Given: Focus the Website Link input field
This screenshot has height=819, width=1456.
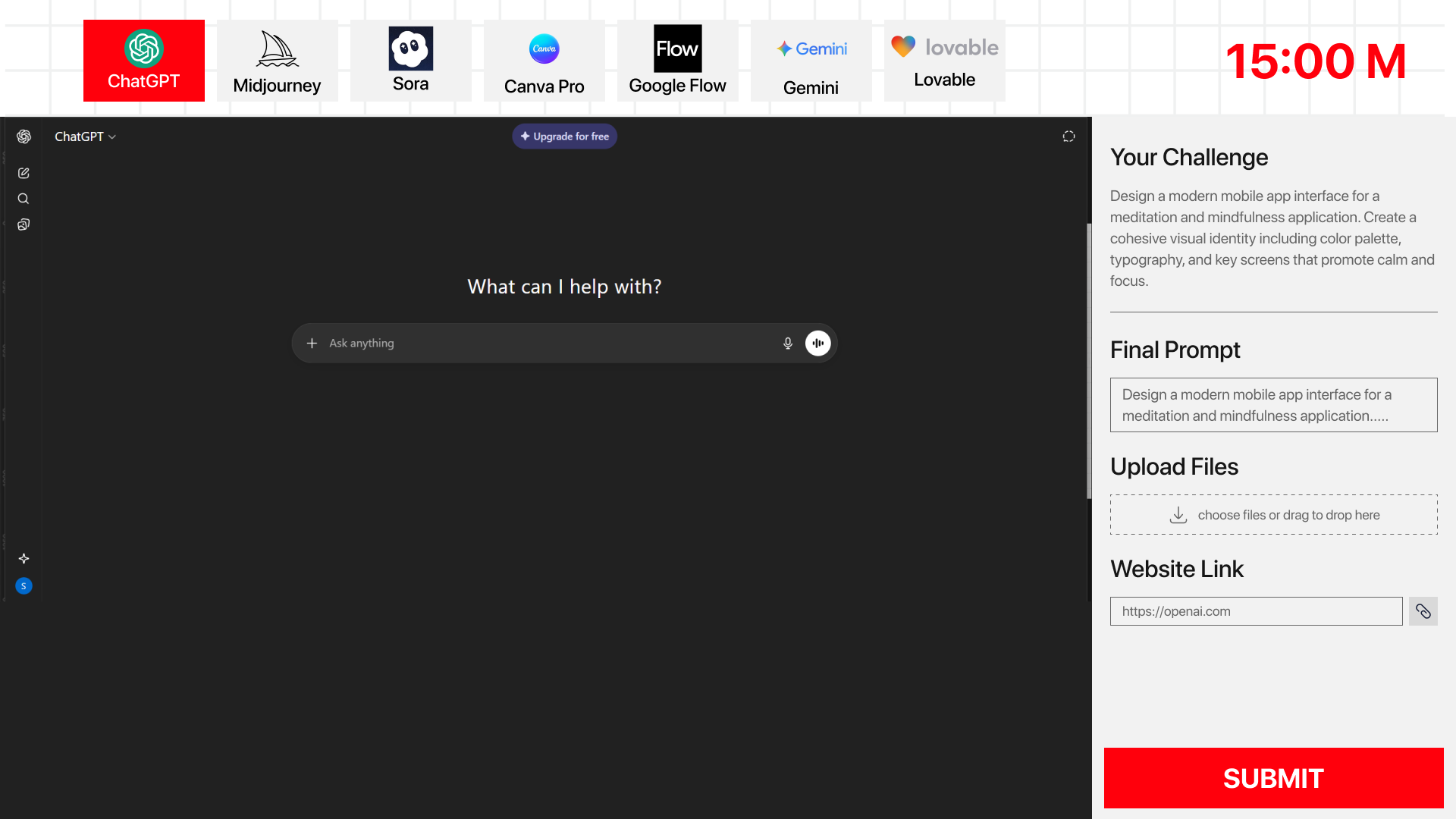Looking at the screenshot, I should pyautogui.click(x=1257, y=611).
